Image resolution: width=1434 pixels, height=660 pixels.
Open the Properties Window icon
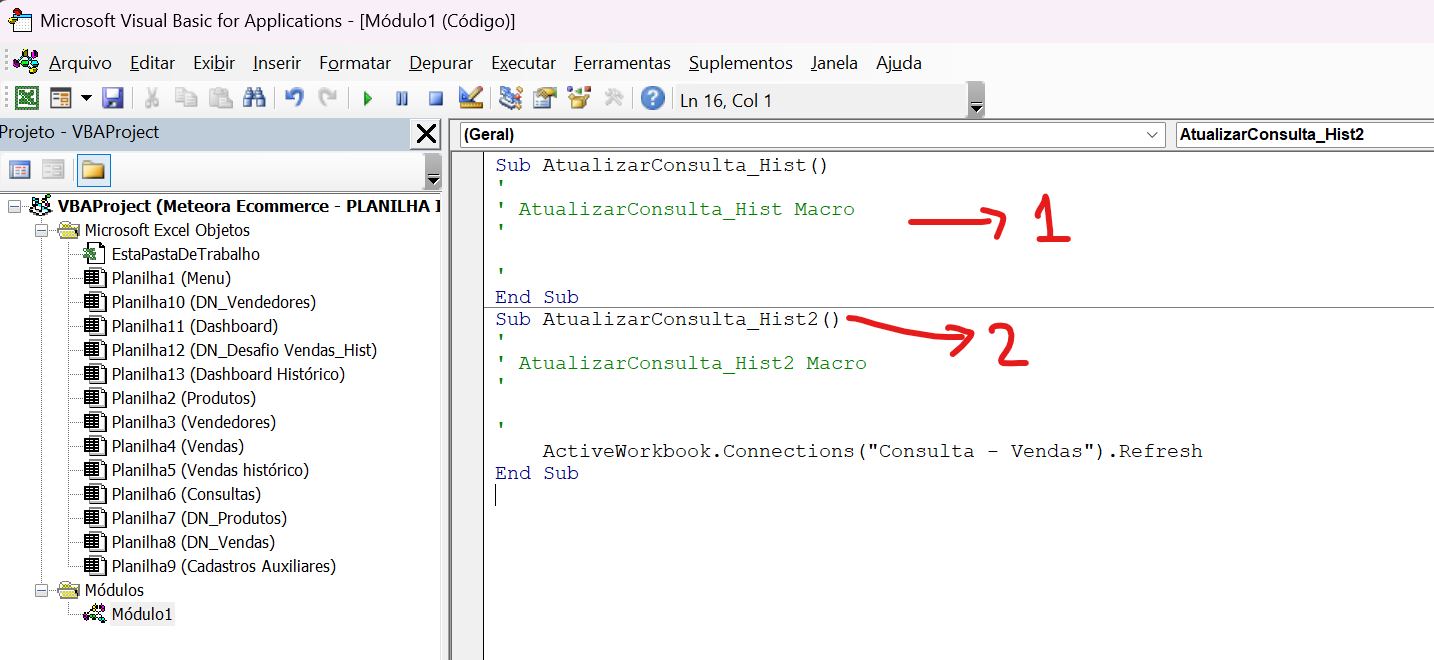pyautogui.click(x=545, y=99)
